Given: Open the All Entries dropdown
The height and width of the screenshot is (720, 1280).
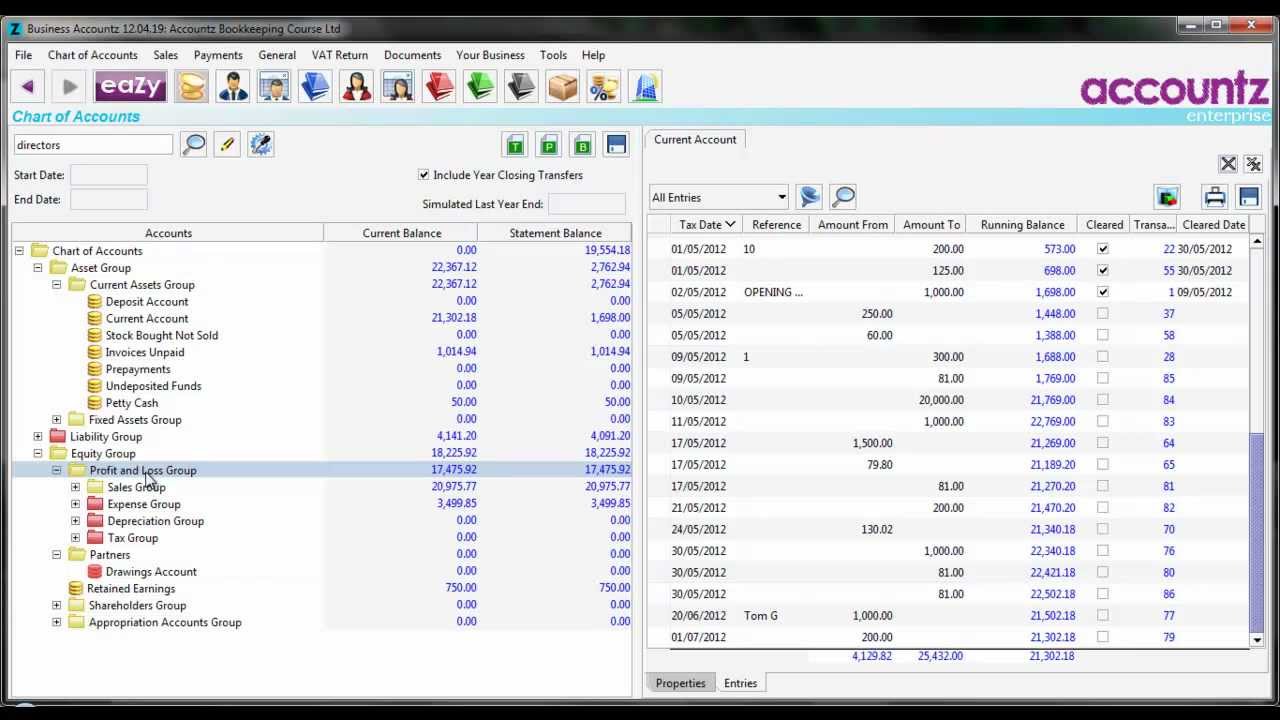Looking at the screenshot, I should point(719,197).
